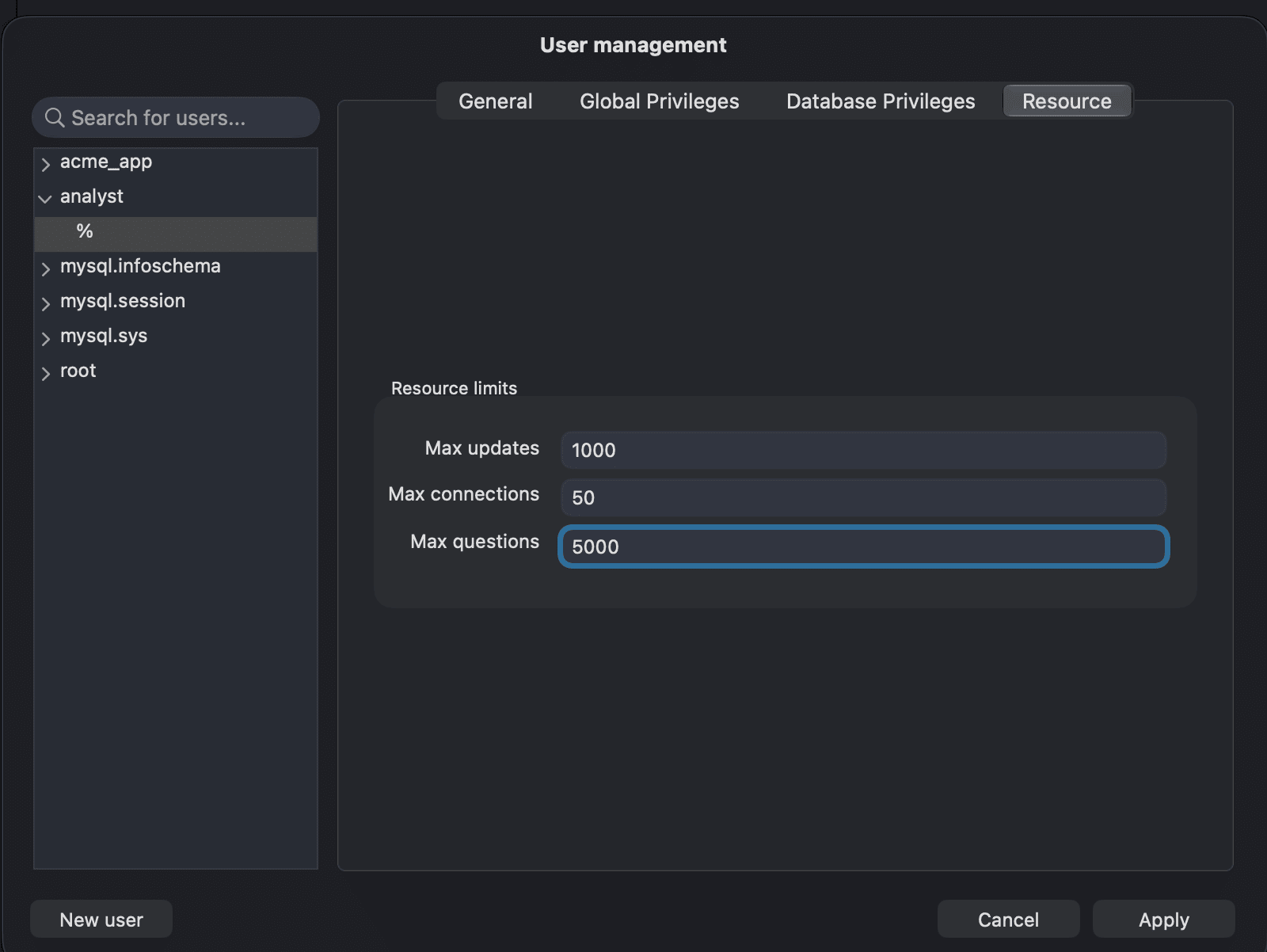This screenshot has width=1267, height=952.
Task: Select the % host under analyst
Action: [x=176, y=233]
